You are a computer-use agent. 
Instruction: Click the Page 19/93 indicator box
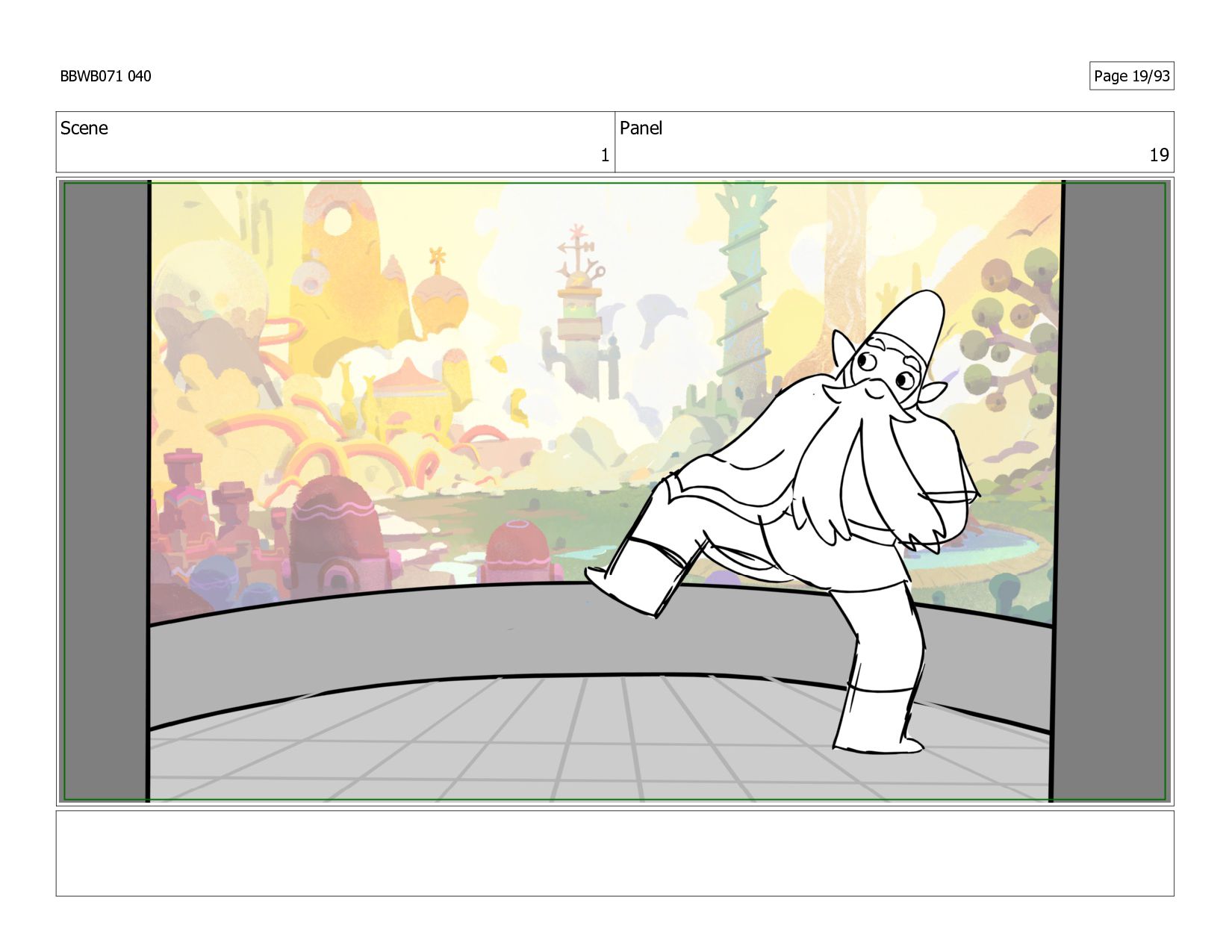(x=1131, y=76)
